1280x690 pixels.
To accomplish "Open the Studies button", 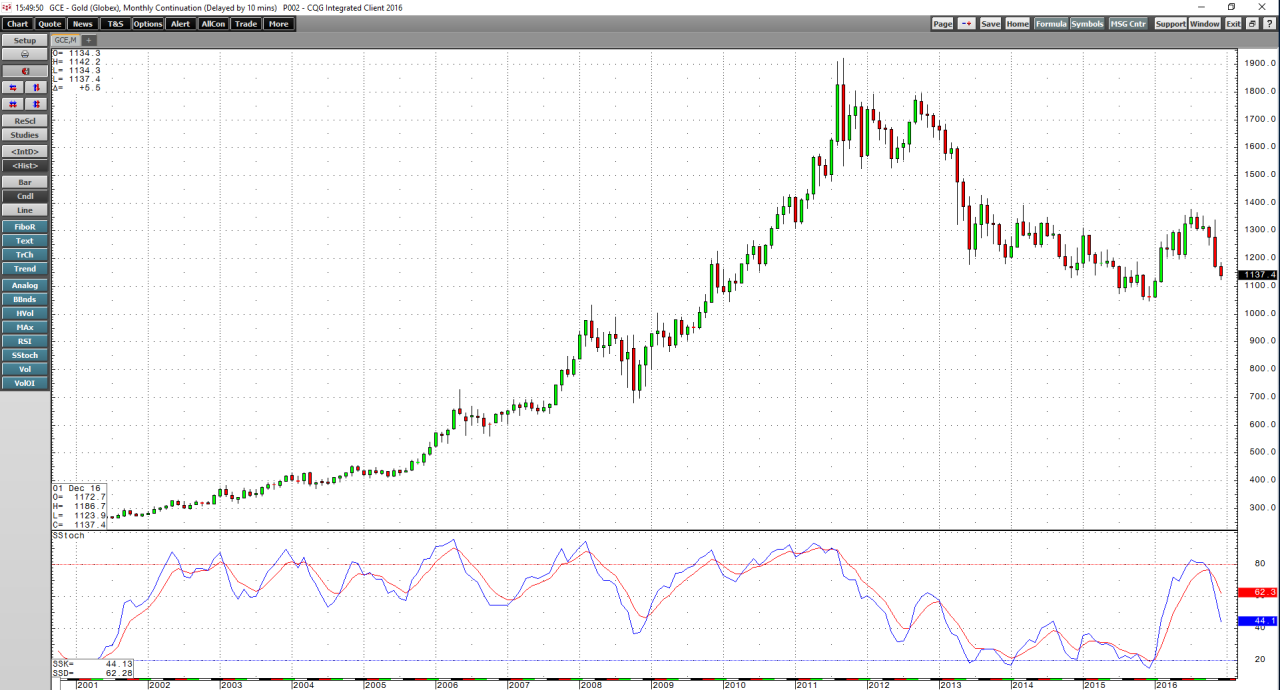I will click(x=25, y=135).
